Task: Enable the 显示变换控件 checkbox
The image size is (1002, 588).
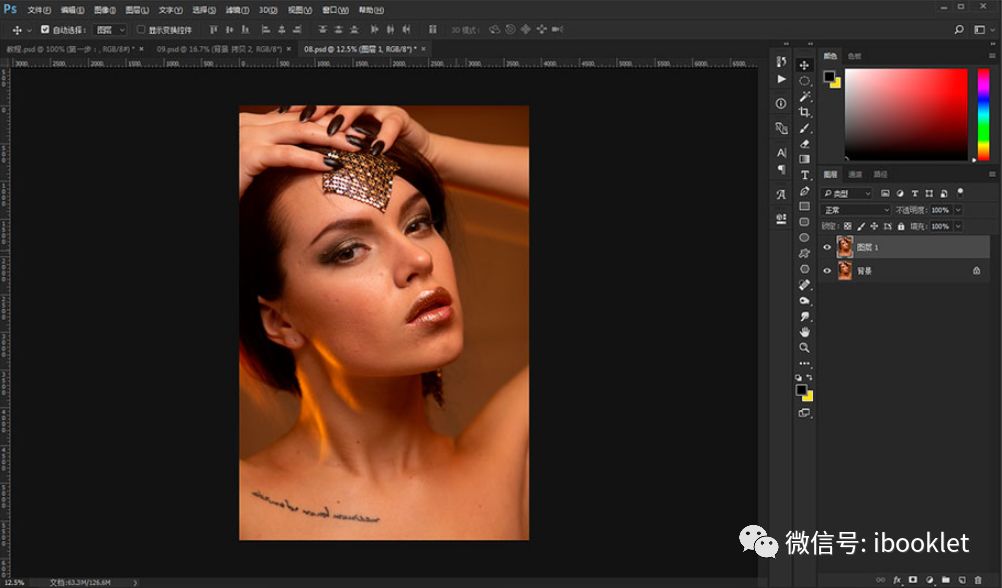Action: point(140,30)
